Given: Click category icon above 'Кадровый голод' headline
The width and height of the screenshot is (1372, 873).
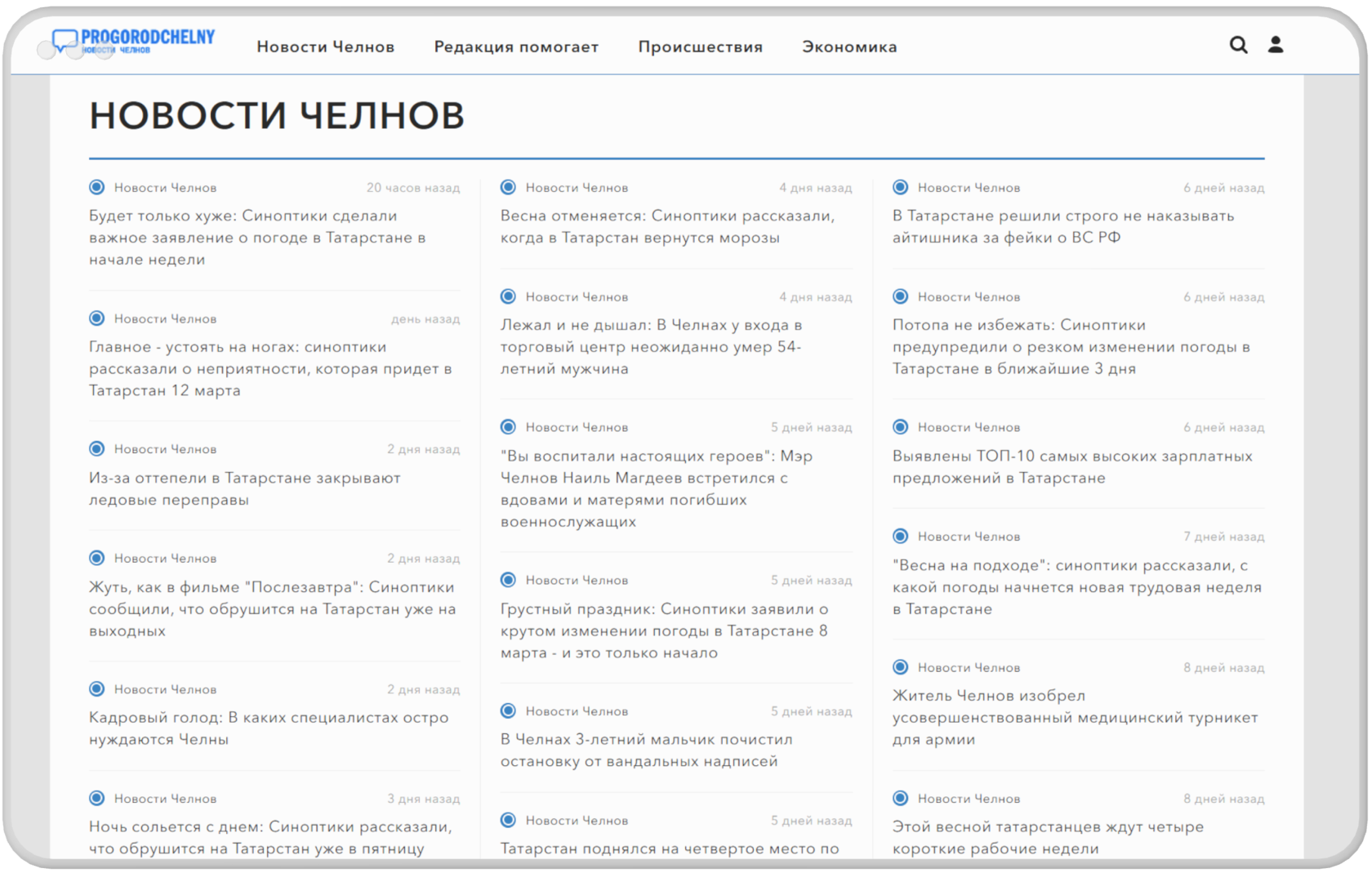Looking at the screenshot, I should point(97,688).
